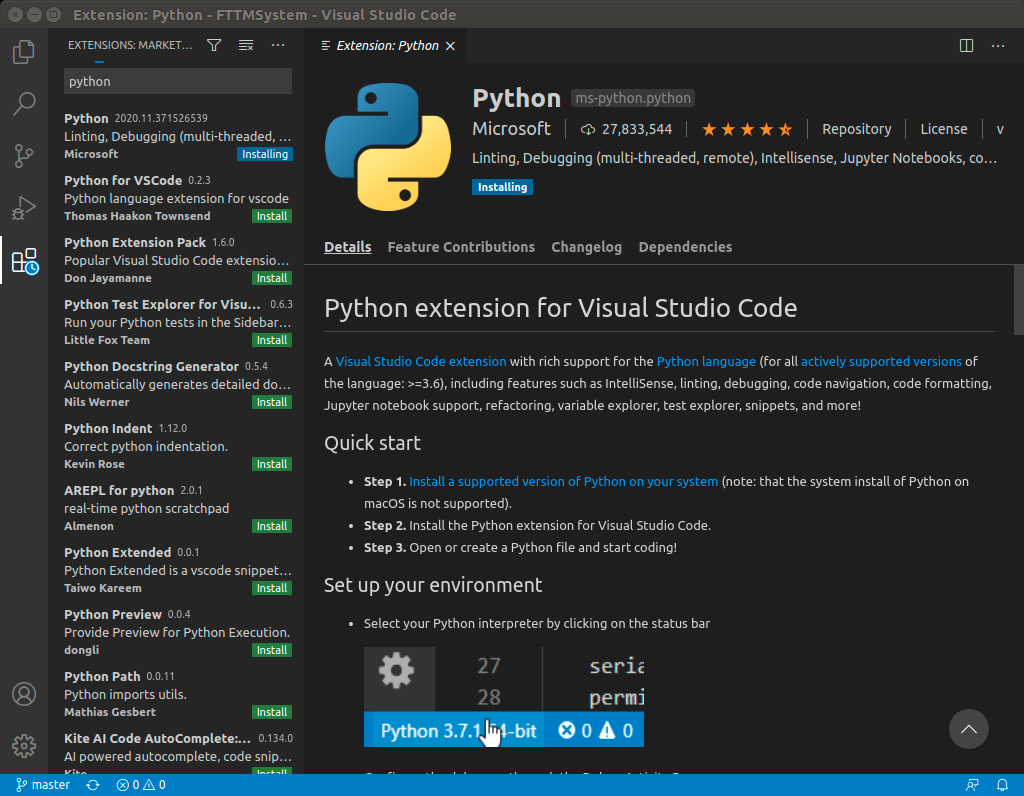
Task: Open the Source Control view
Action: [24, 155]
